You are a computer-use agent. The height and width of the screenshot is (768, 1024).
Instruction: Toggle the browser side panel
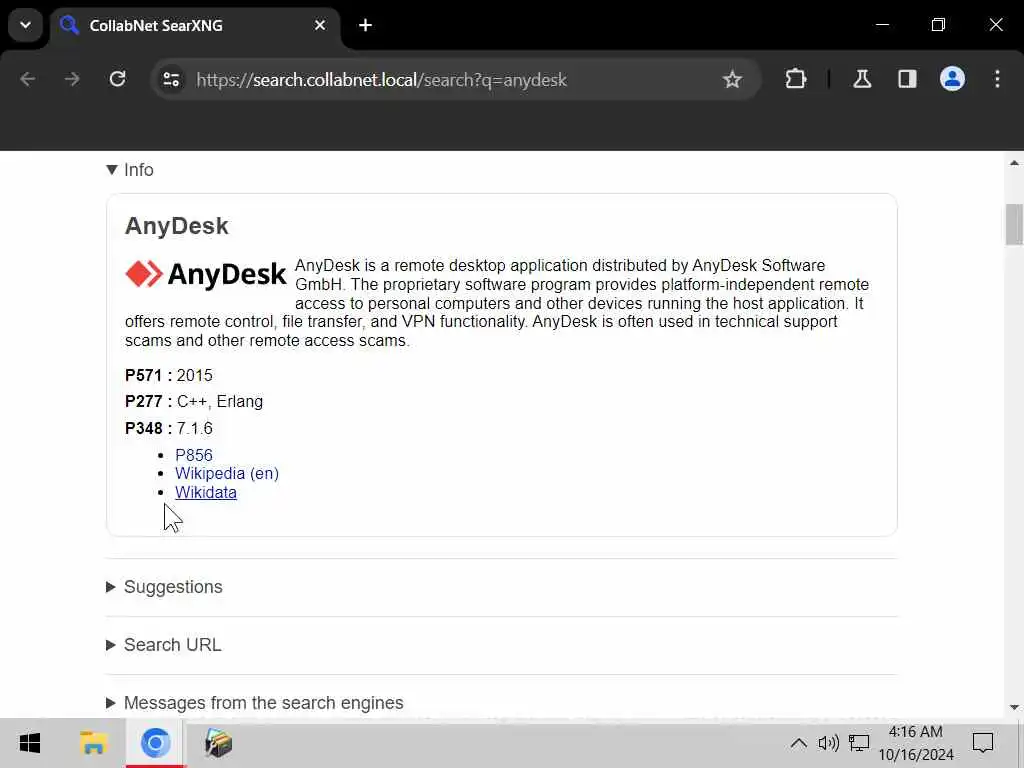(x=907, y=80)
